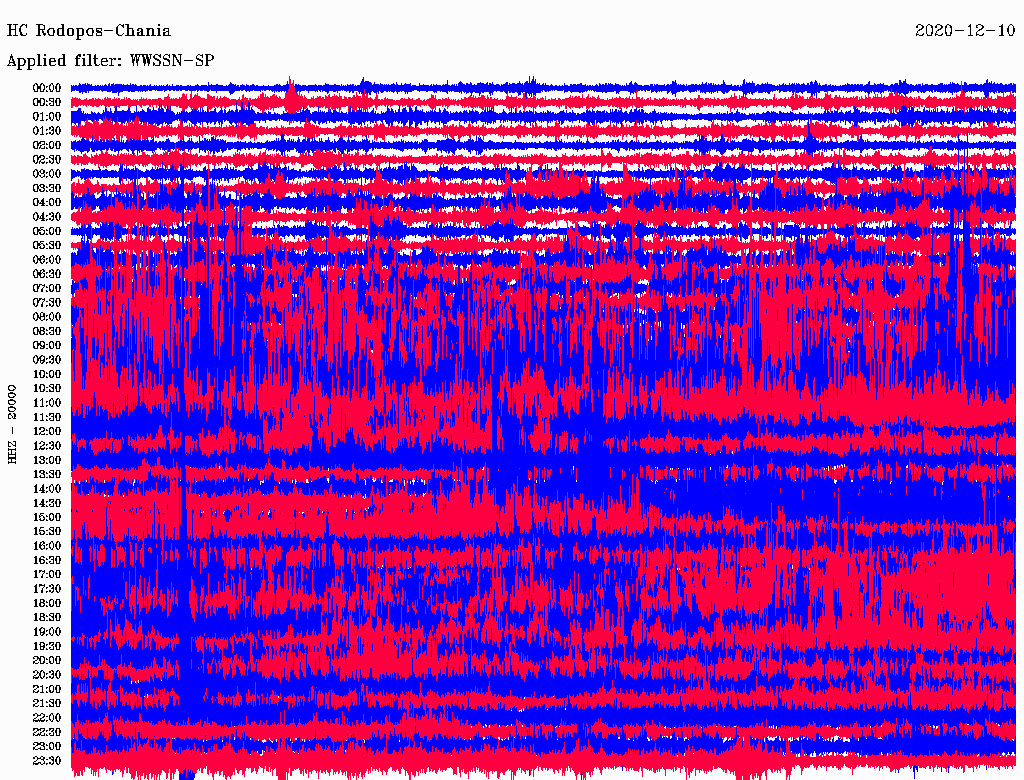Pick the 02:30 time row label

pyautogui.click(x=47, y=159)
